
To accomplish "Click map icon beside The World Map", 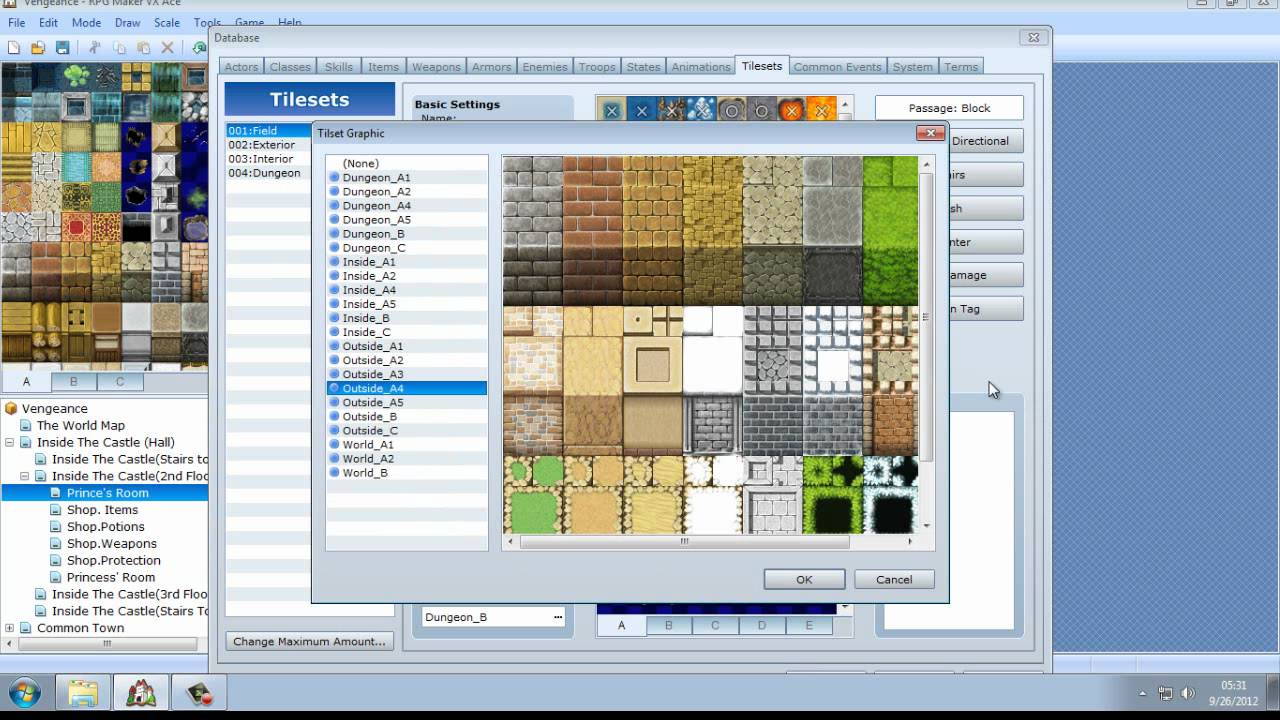I will [x=26, y=425].
